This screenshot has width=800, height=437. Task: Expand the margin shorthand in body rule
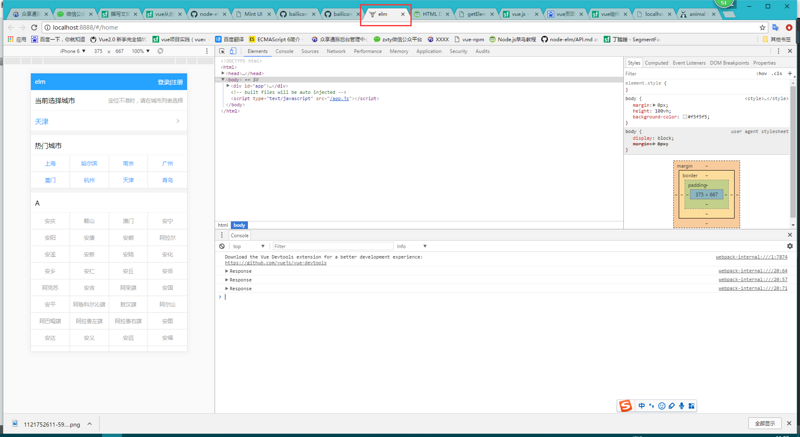(655, 105)
